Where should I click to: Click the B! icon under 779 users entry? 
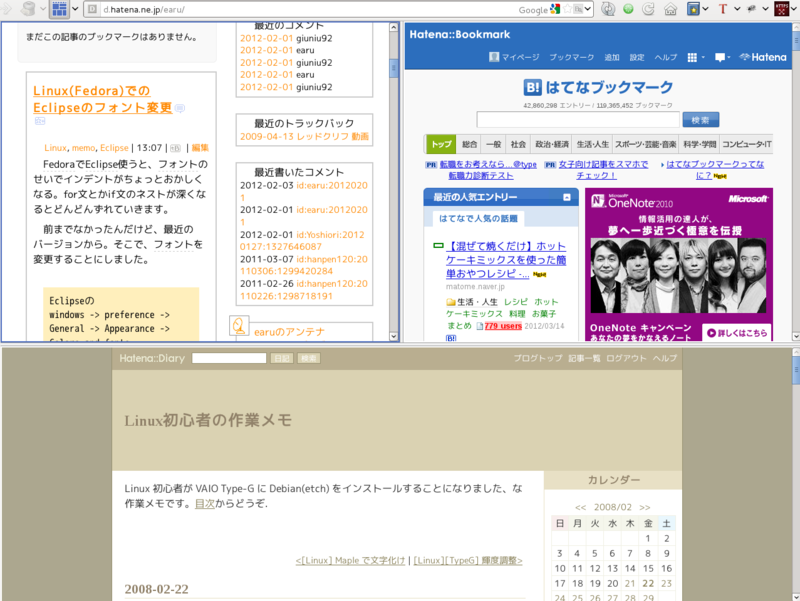pyautogui.click(x=451, y=338)
